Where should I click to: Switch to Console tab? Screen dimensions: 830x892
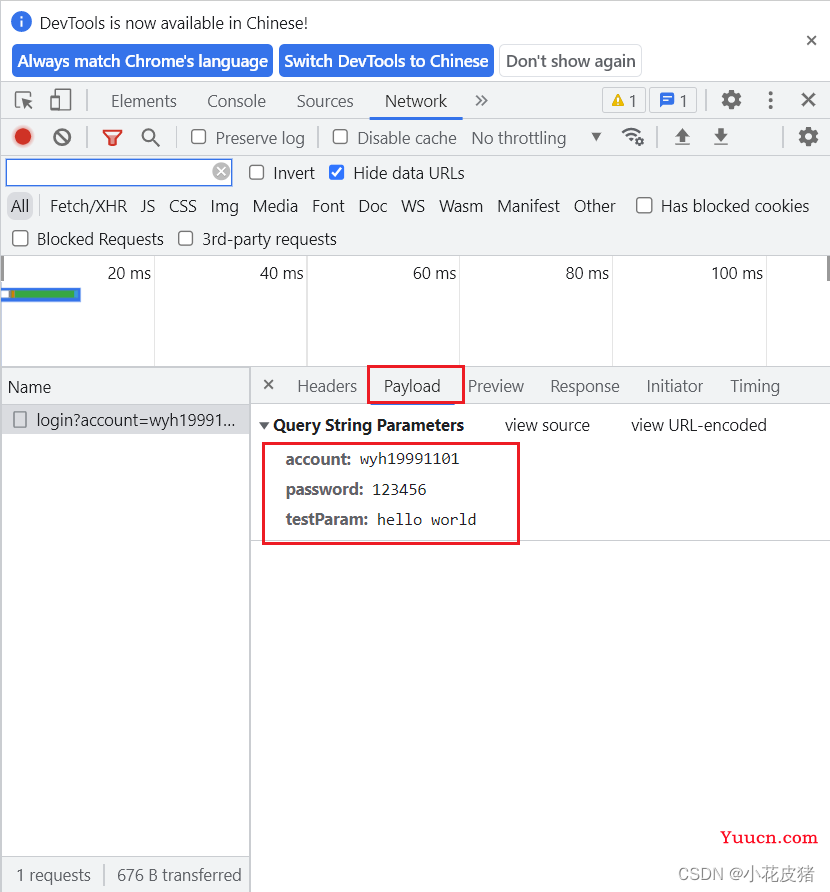coord(236,101)
